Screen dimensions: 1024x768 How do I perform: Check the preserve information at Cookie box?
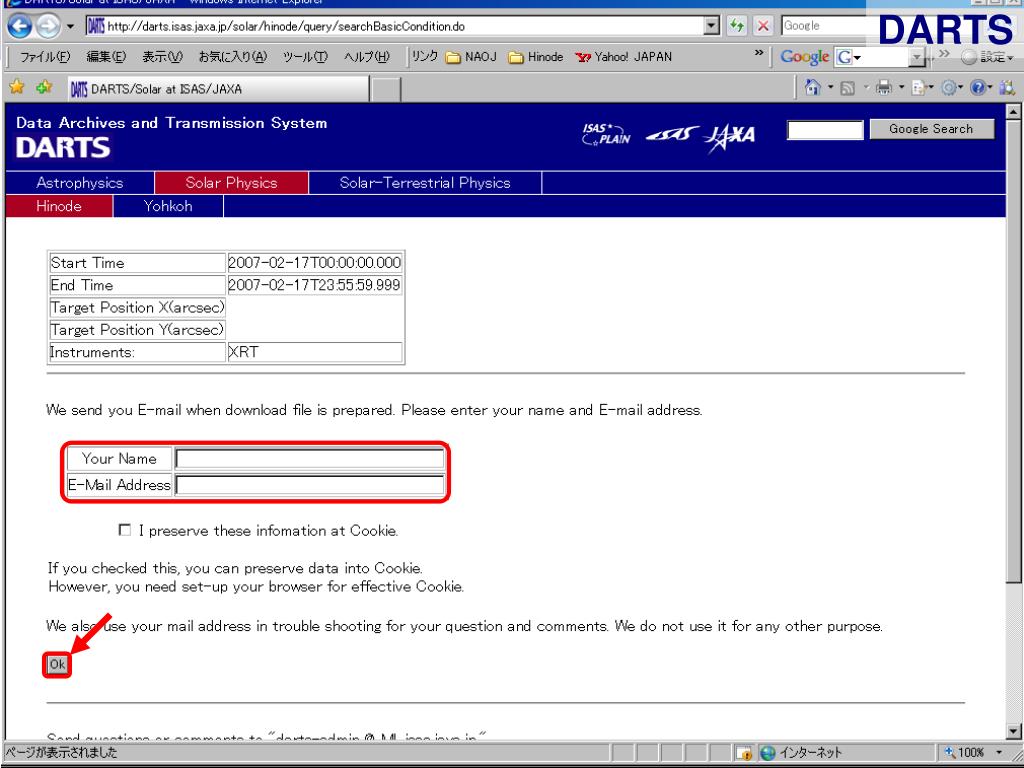point(124,530)
